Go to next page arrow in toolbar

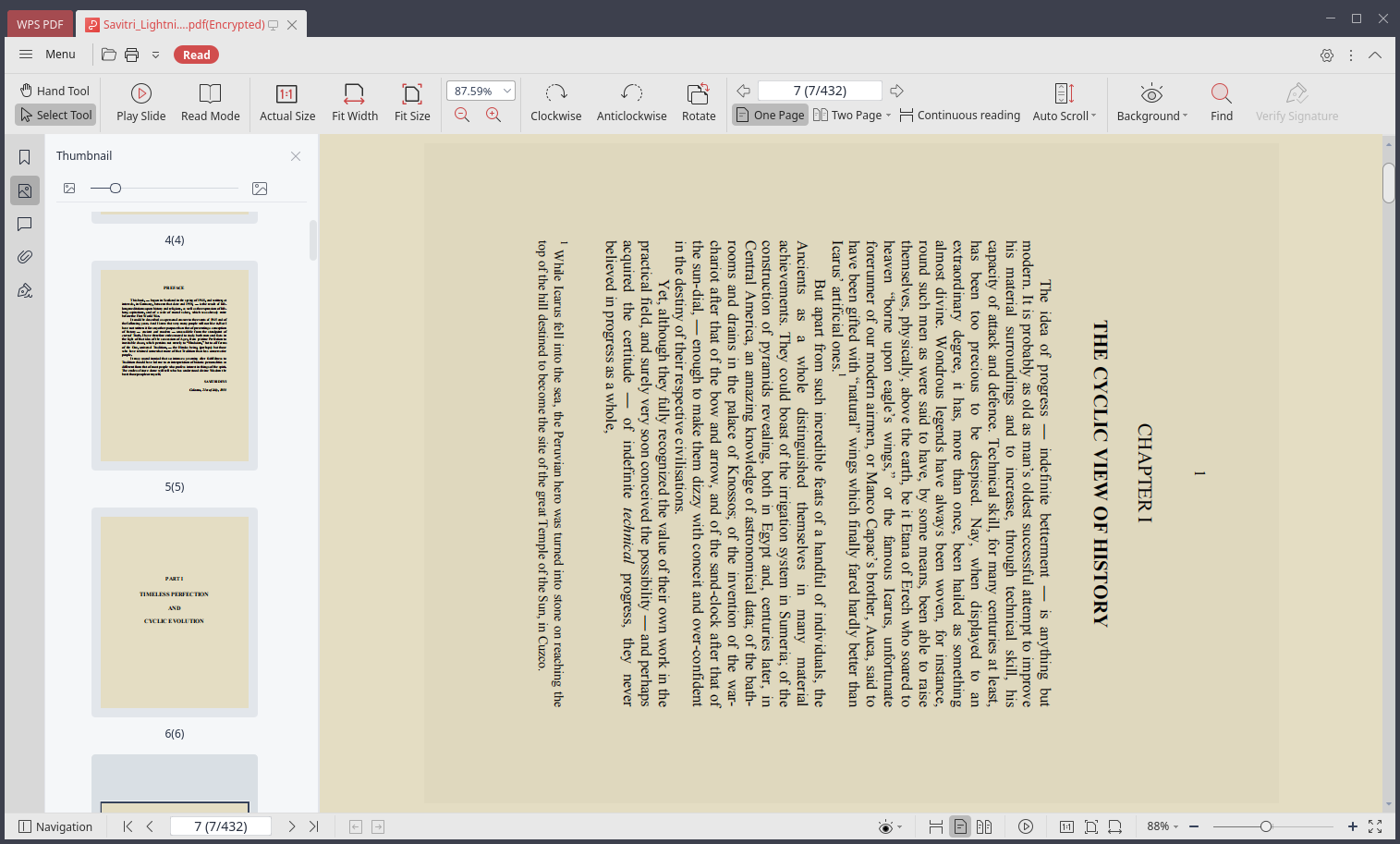tap(896, 91)
